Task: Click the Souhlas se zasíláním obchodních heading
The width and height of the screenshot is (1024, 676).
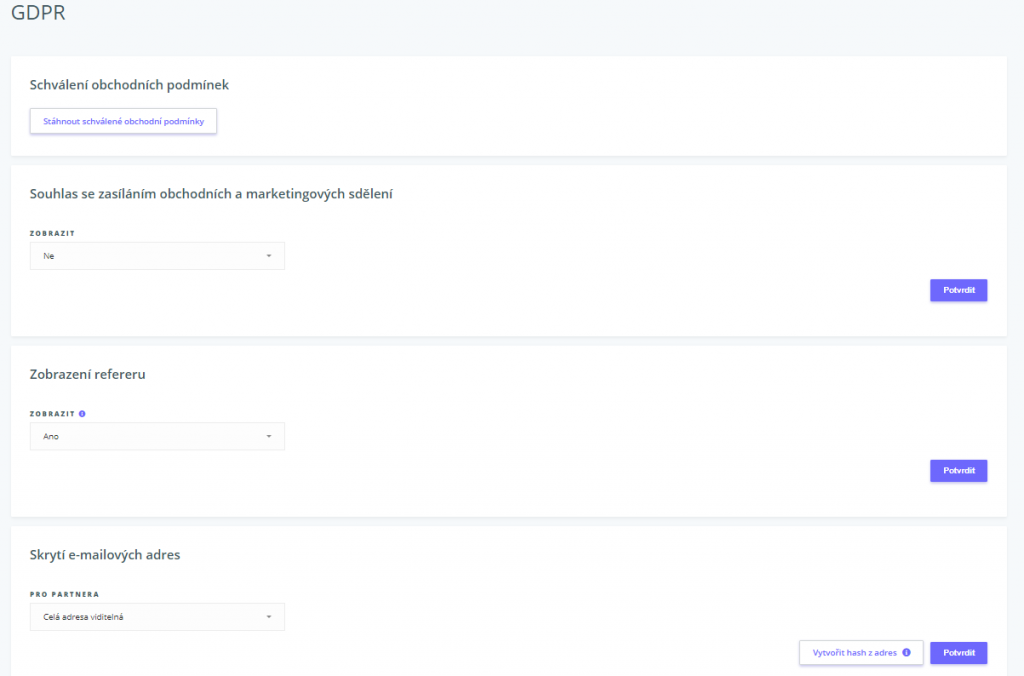Action: tap(211, 194)
